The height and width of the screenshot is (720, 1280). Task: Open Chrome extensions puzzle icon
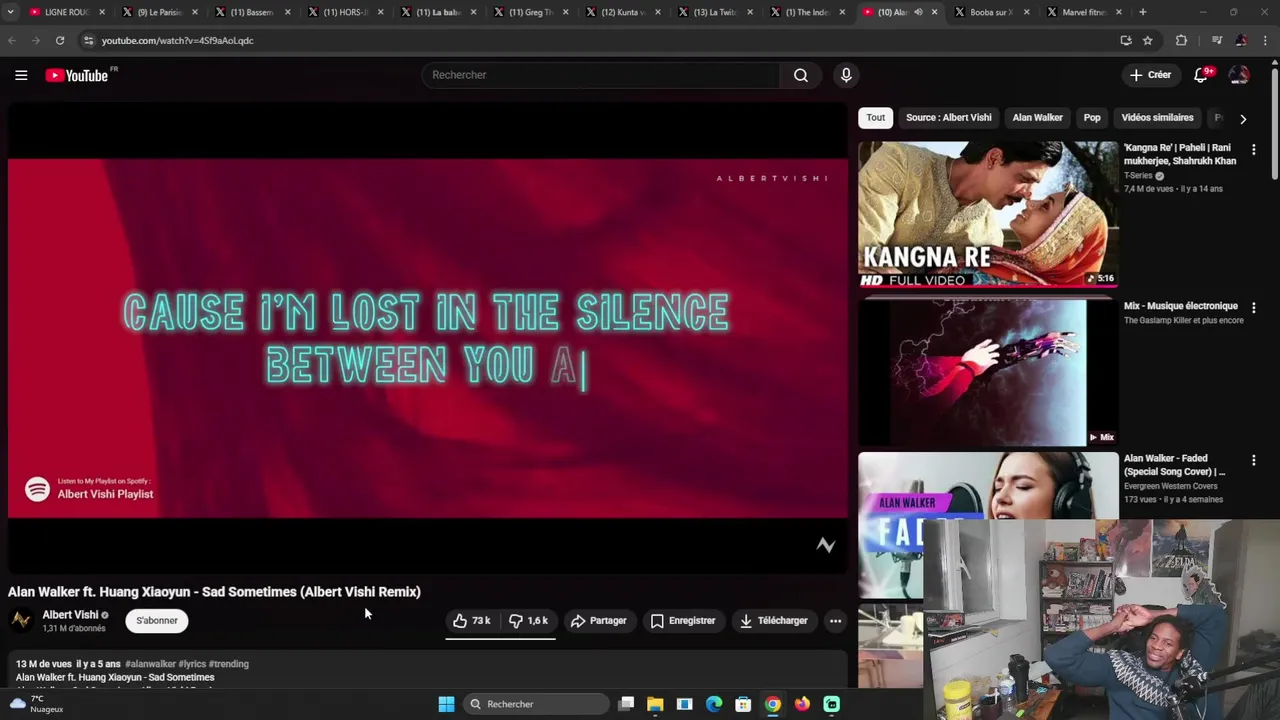[x=1182, y=40]
